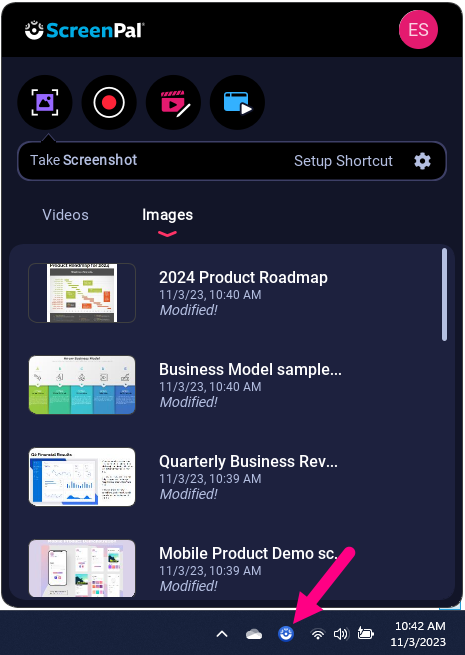Click the ScreenPal logo
465x655 pixels.
click(84, 30)
